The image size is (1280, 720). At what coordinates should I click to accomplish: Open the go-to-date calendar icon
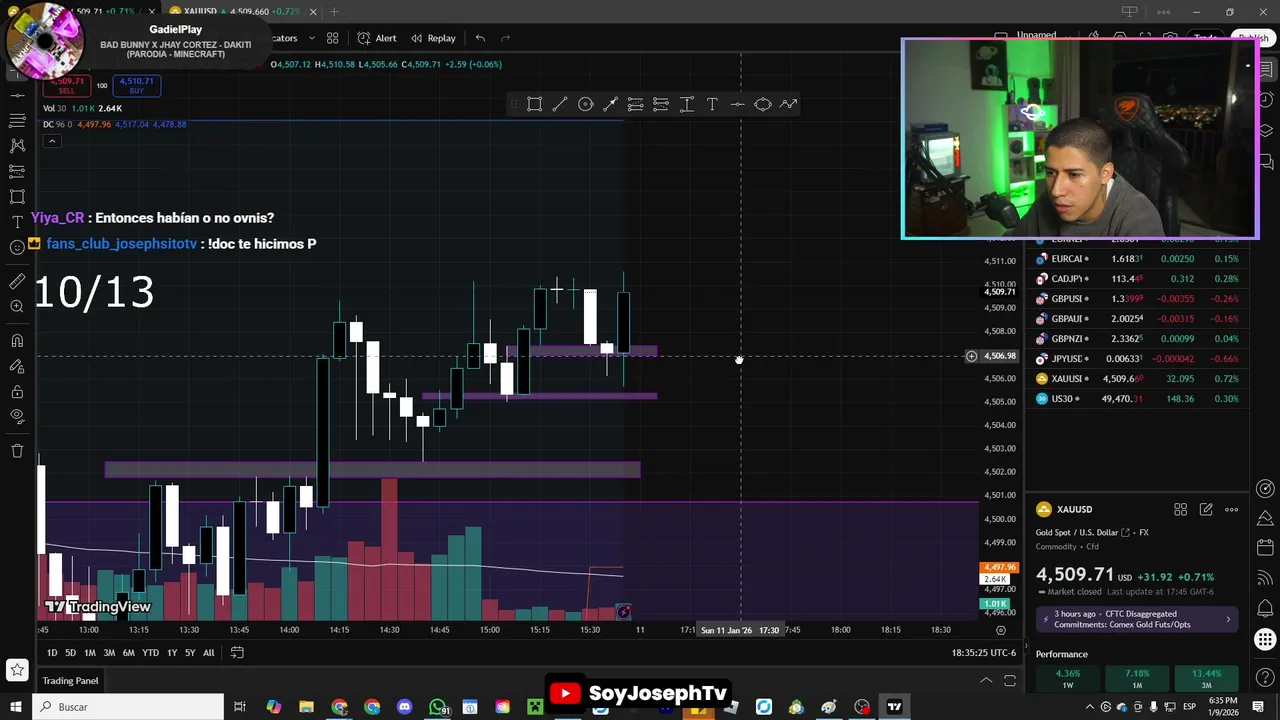pos(237,653)
